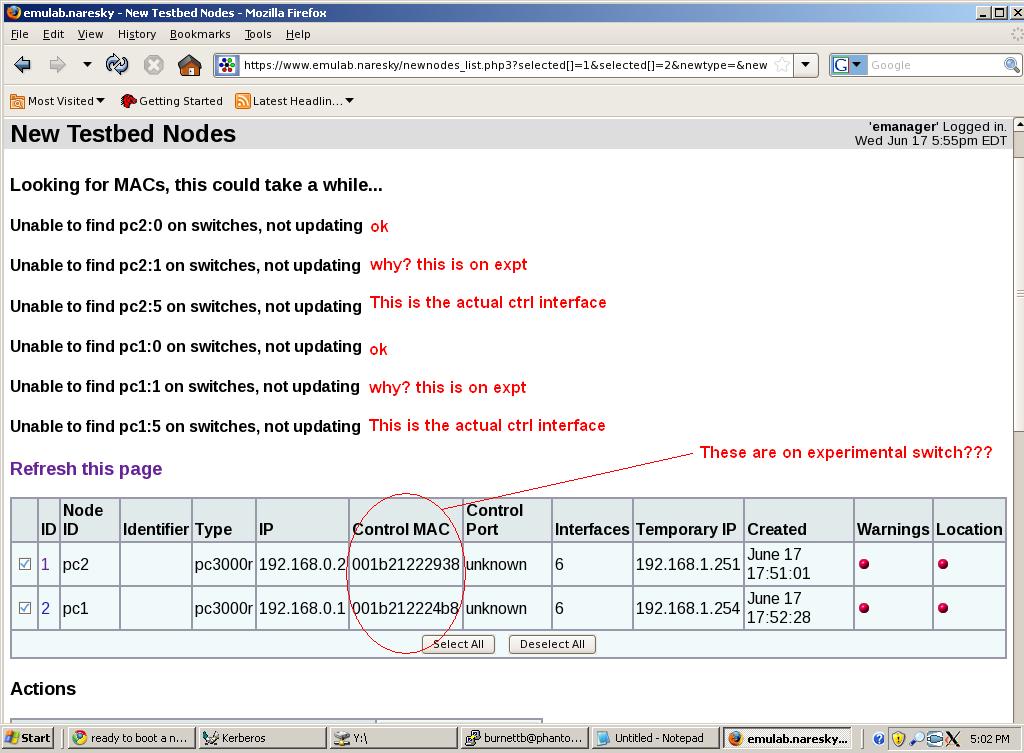The image size is (1024, 753).
Task: Open node ID 2 link
Action: click(45, 608)
